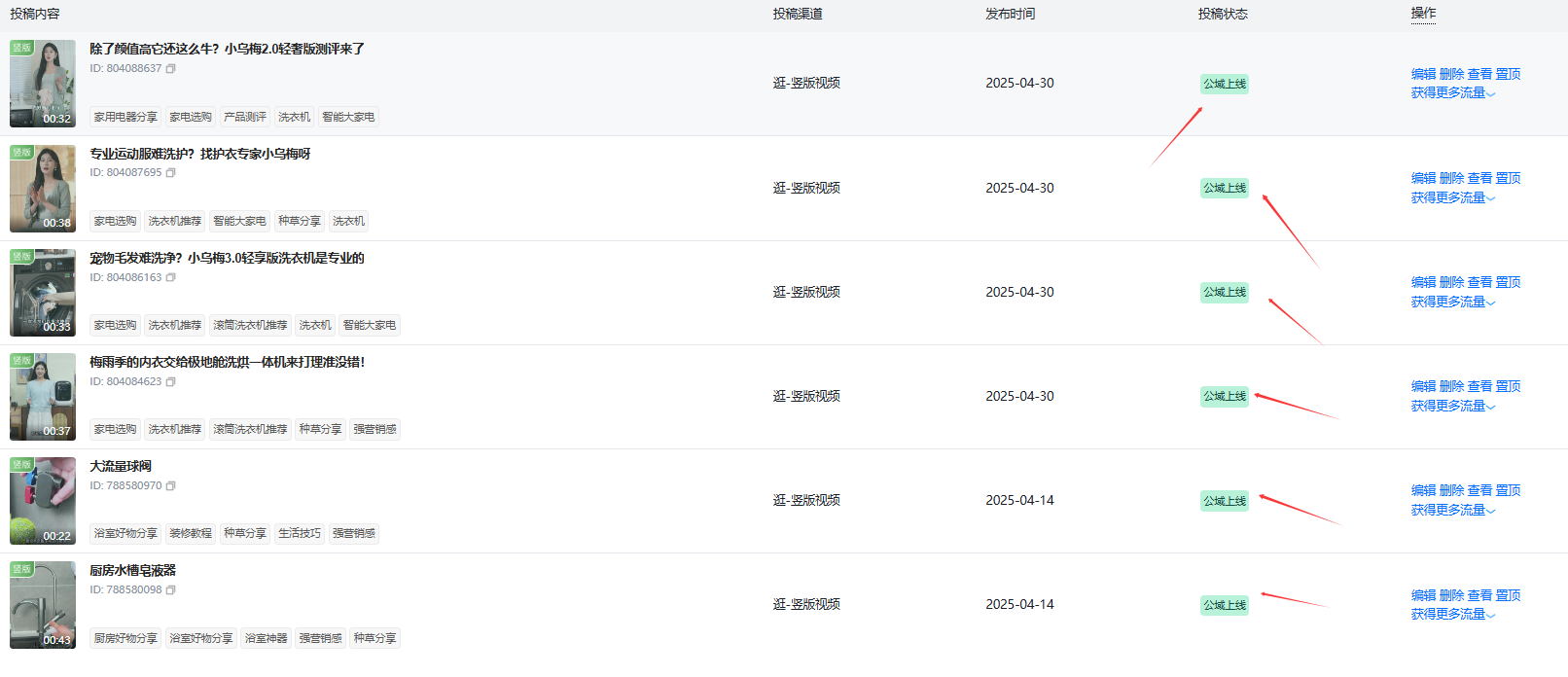
Task: Click 置顶 for the 梅雨季的内衣 video
Action: pos(1508,387)
